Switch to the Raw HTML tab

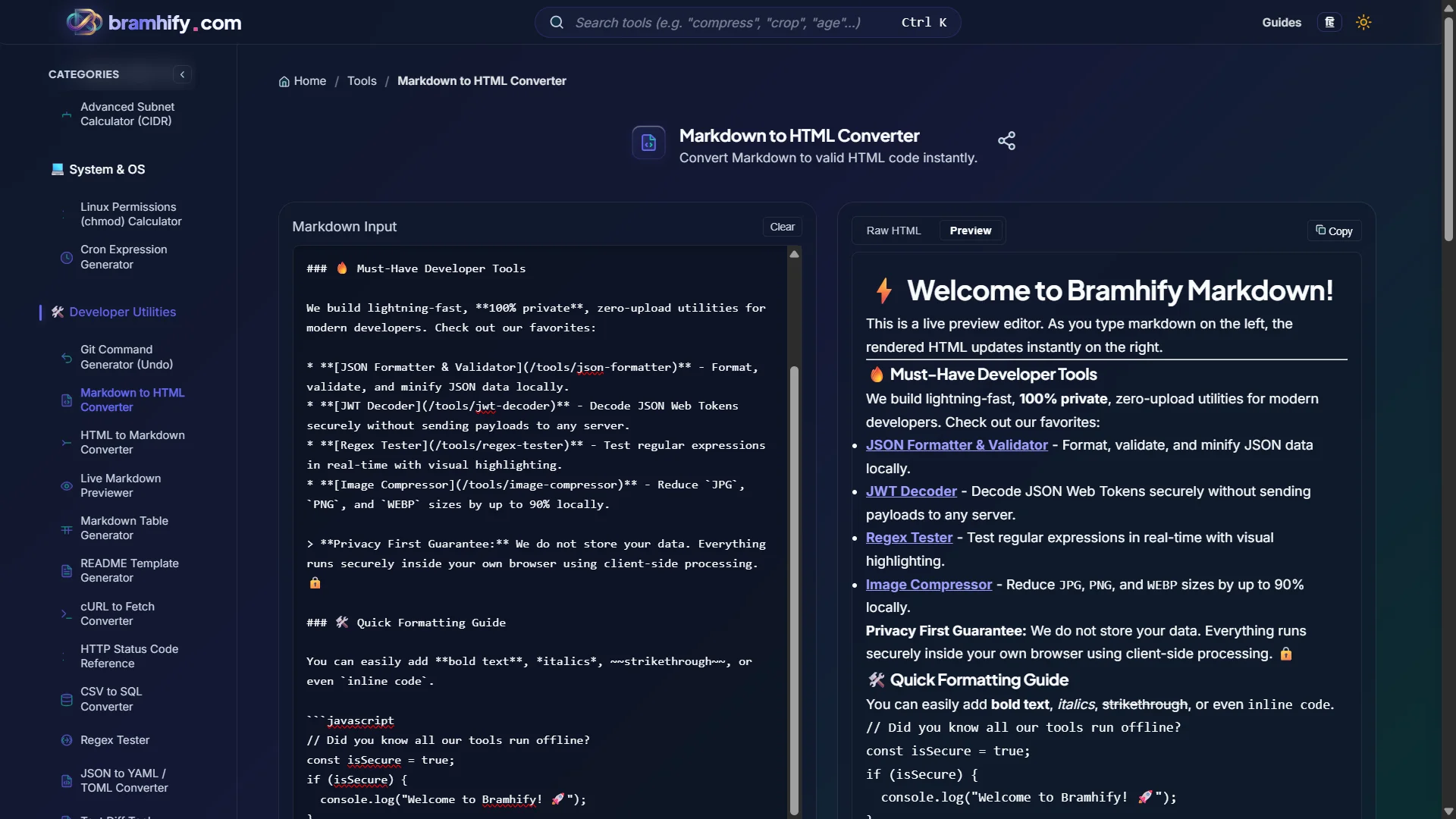point(893,231)
